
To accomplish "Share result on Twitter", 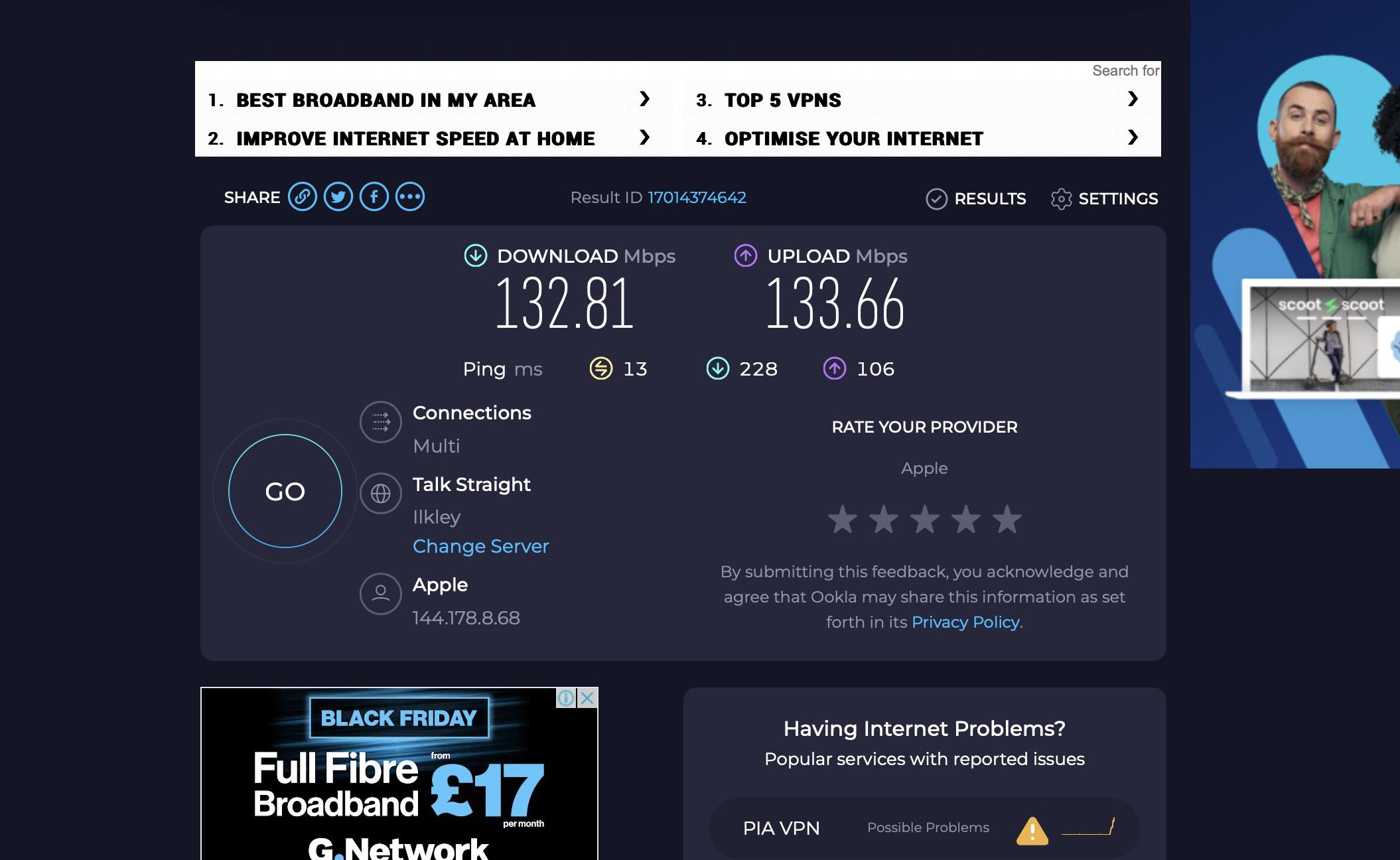I will click(338, 197).
